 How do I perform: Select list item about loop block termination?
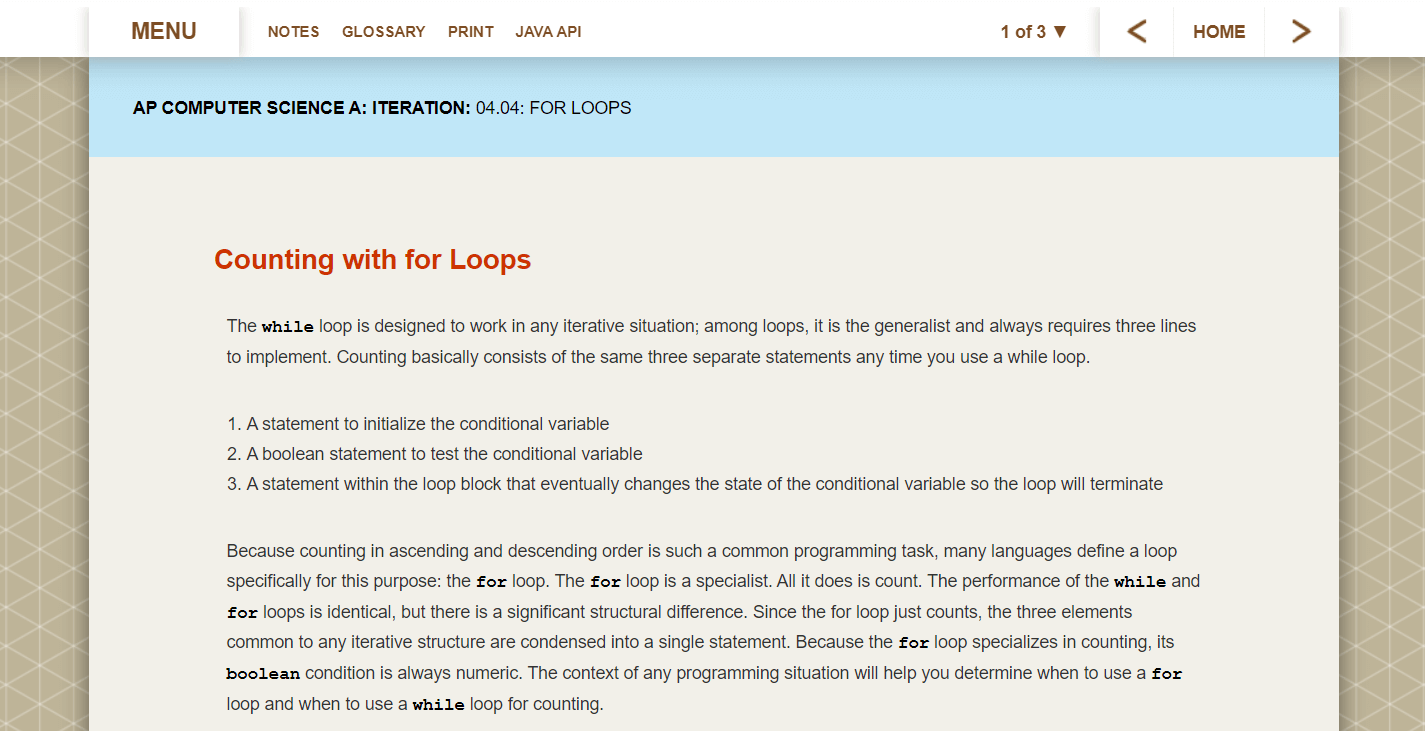695,484
